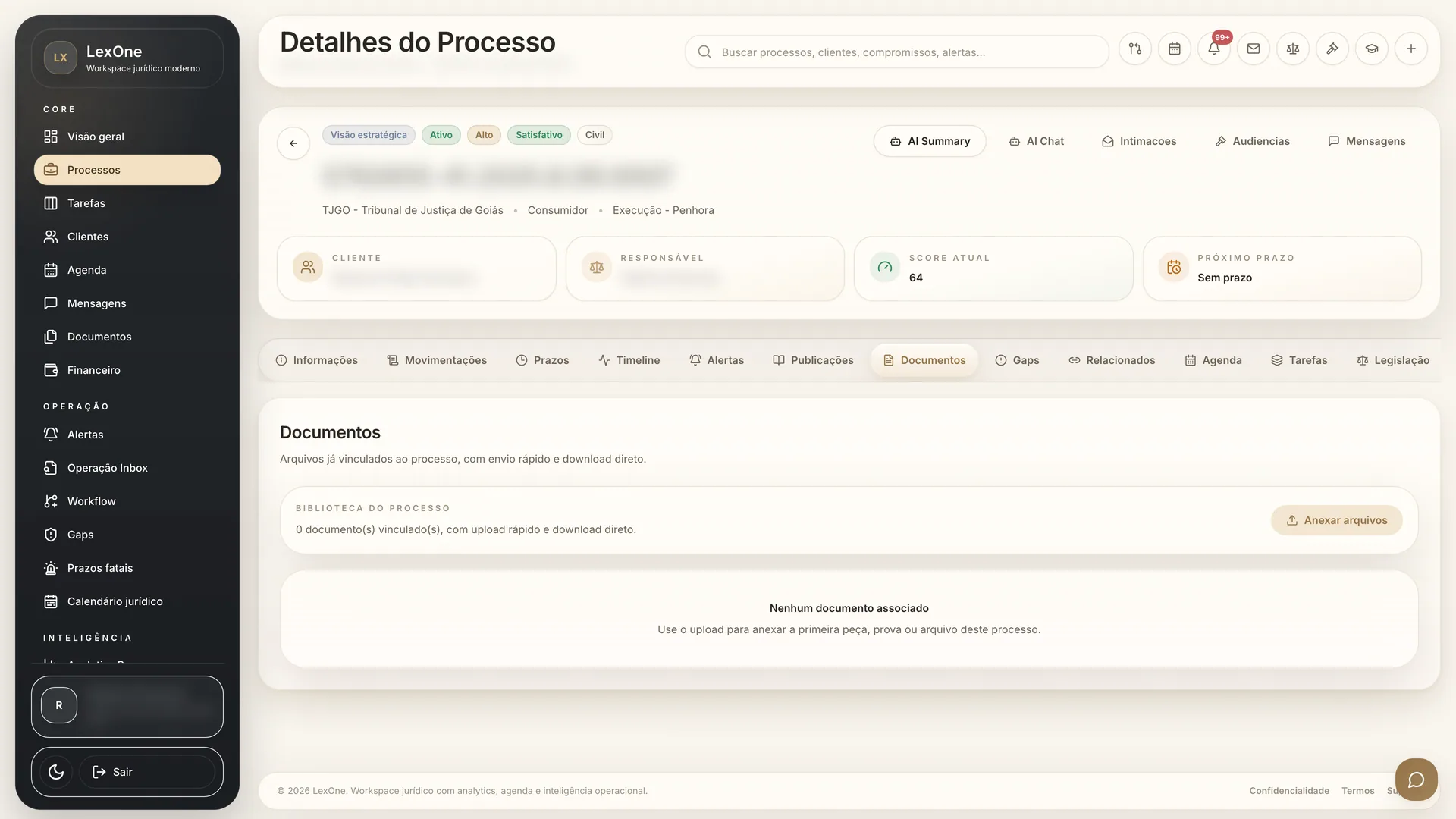Open Prazos fatais in sidebar
The width and height of the screenshot is (1456, 819).
[127, 568]
